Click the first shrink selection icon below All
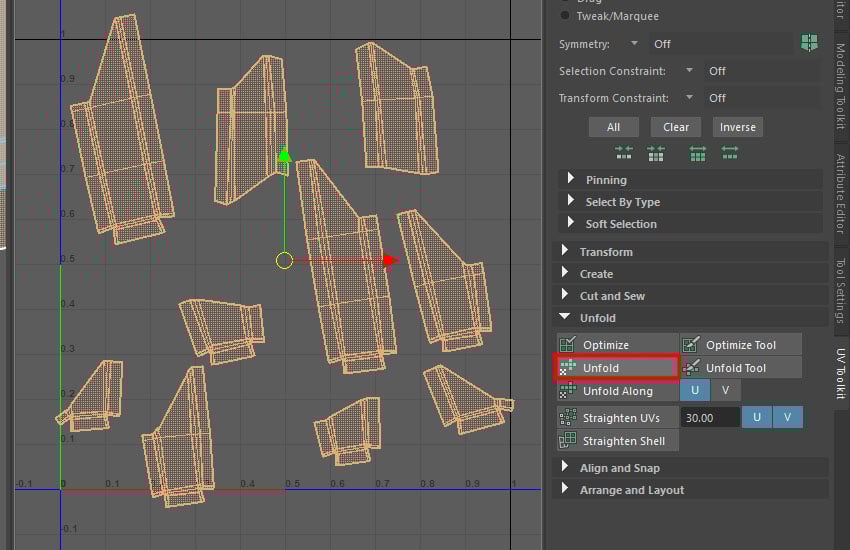 coord(624,153)
